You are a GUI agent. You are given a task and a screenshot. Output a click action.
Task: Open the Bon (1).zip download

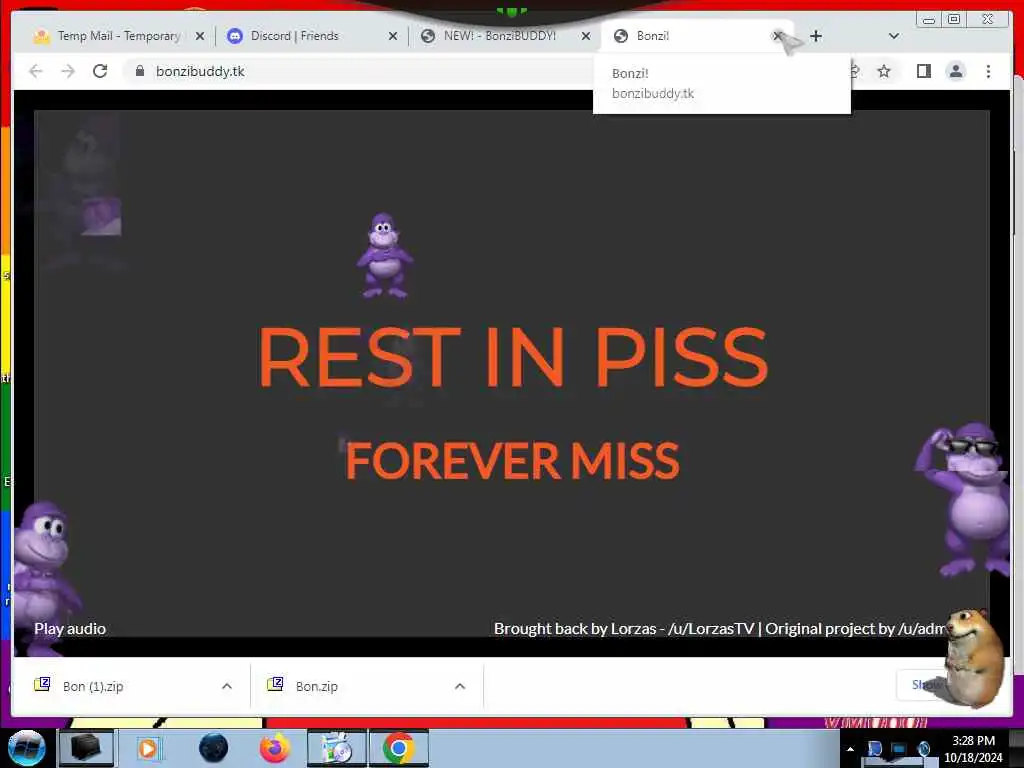point(93,686)
